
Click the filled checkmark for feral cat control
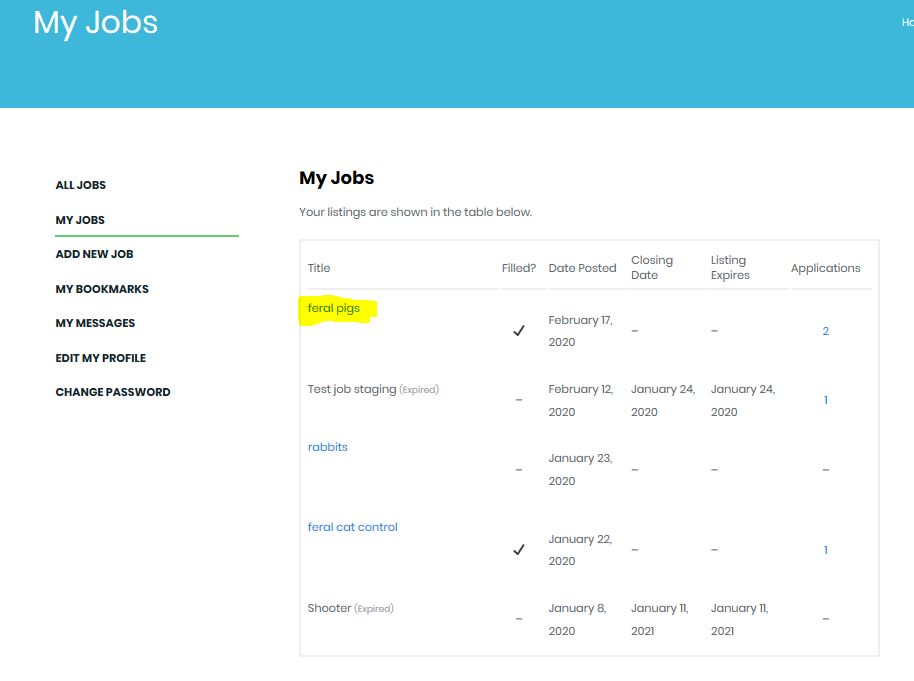click(x=518, y=550)
